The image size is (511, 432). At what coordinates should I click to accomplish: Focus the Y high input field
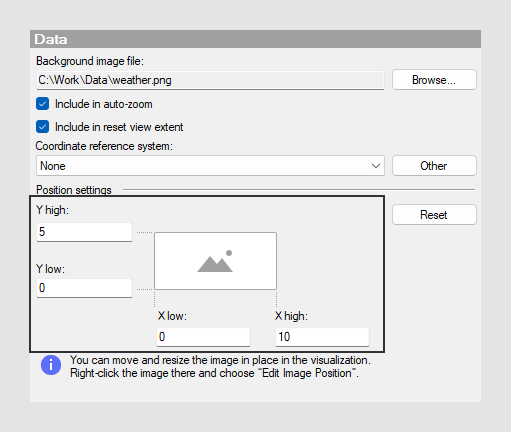coord(84,232)
